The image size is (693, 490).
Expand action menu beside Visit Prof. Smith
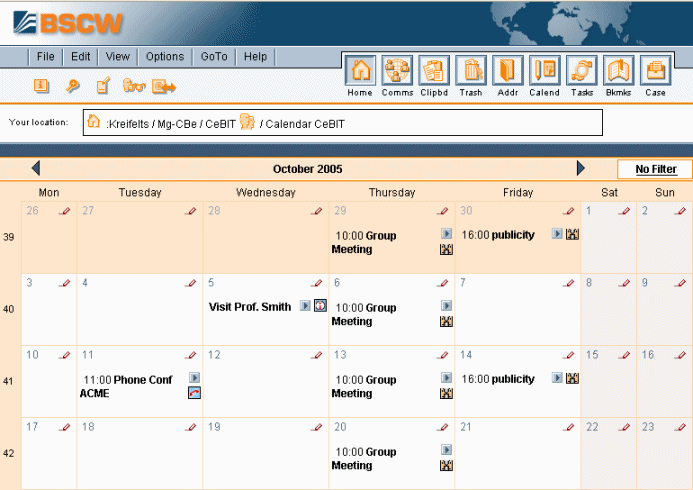(x=305, y=306)
